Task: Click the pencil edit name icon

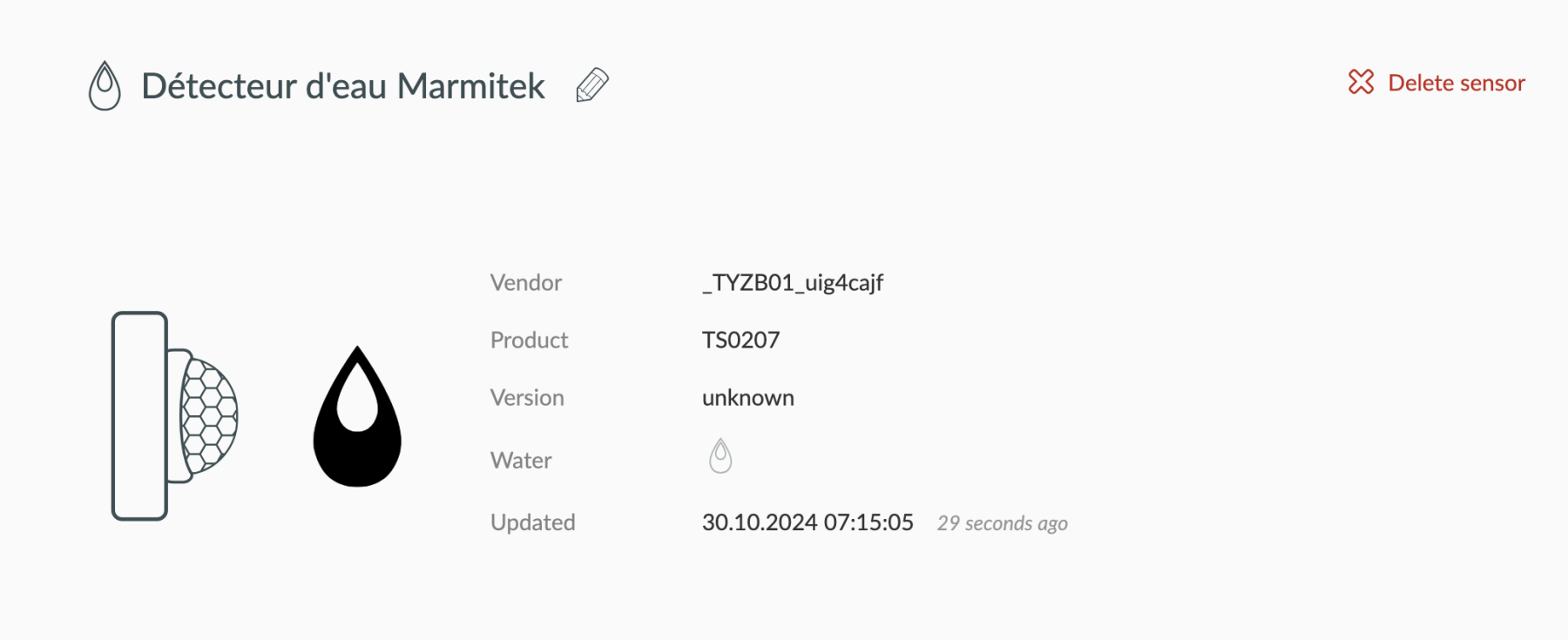Action: 592,85
